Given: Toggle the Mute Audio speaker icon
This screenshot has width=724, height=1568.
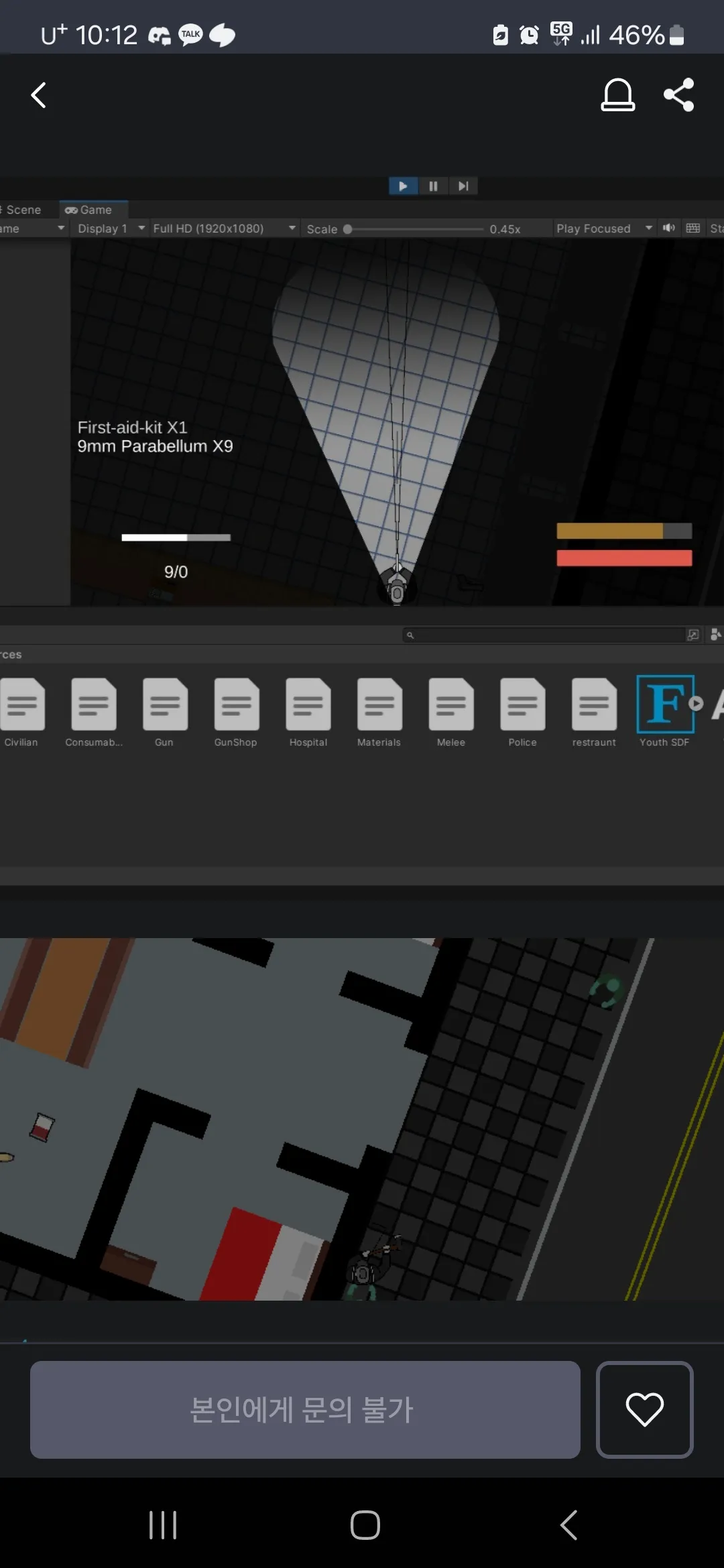Looking at the screenshot, I should click(668, 228).
